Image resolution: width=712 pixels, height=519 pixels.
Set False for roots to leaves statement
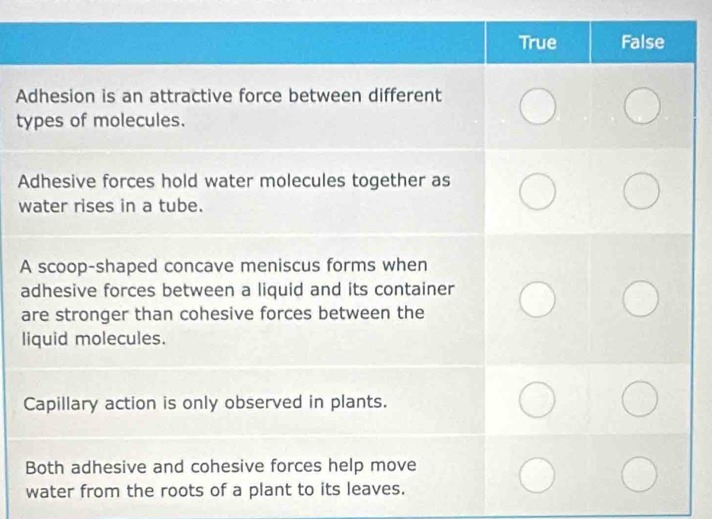click(639, 475)
